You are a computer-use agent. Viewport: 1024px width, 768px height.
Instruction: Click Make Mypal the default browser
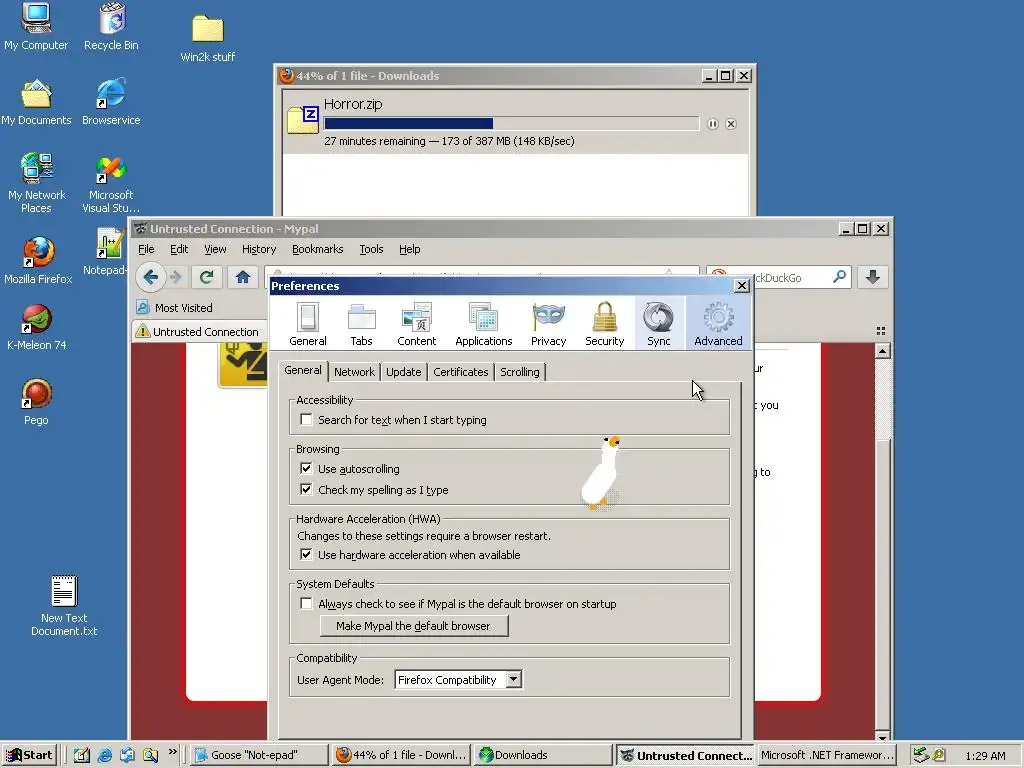click(x=413, y=626)
